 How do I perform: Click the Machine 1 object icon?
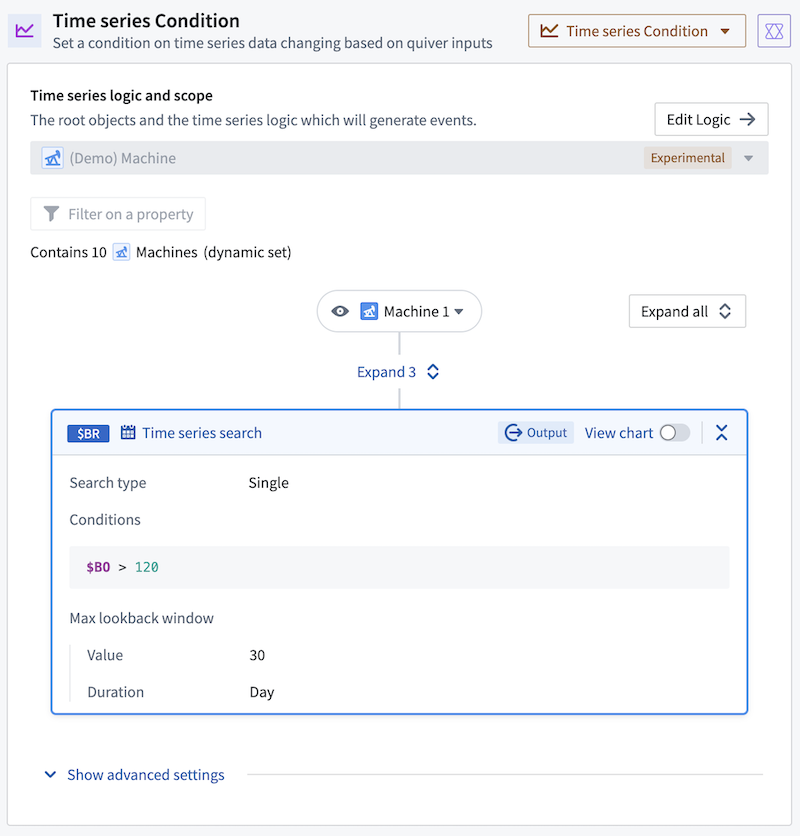tap(369, 311)
